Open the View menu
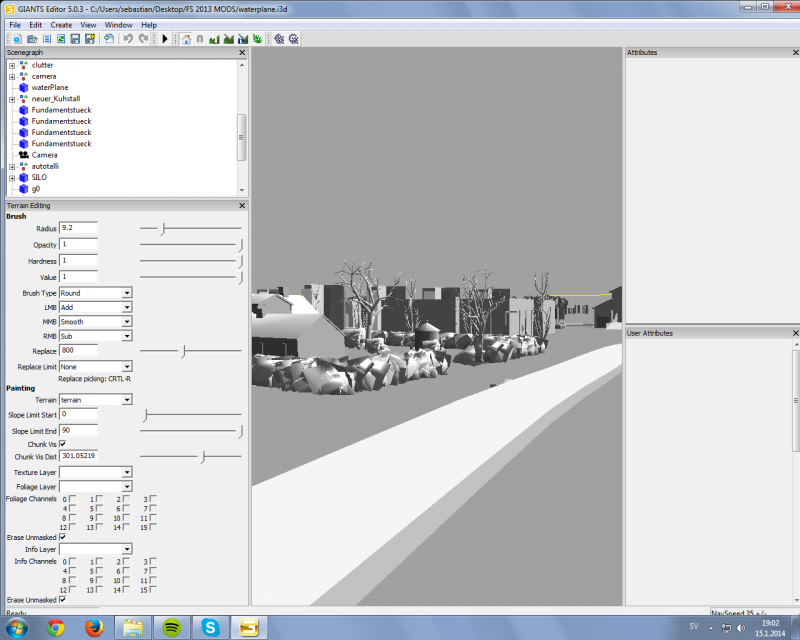The image size is (800, 640). (88, 25)
